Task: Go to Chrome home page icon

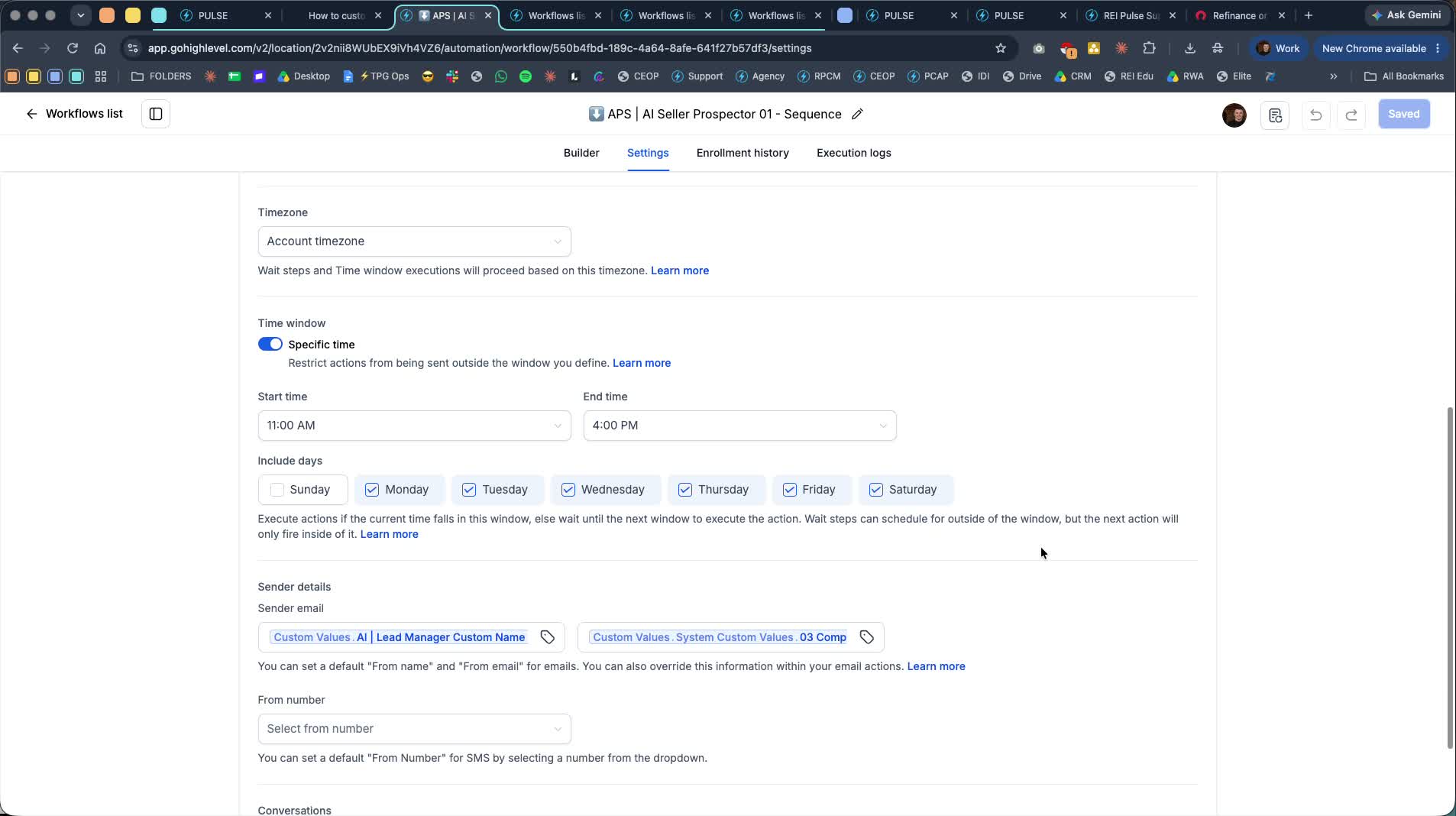Action: (100, 48)
